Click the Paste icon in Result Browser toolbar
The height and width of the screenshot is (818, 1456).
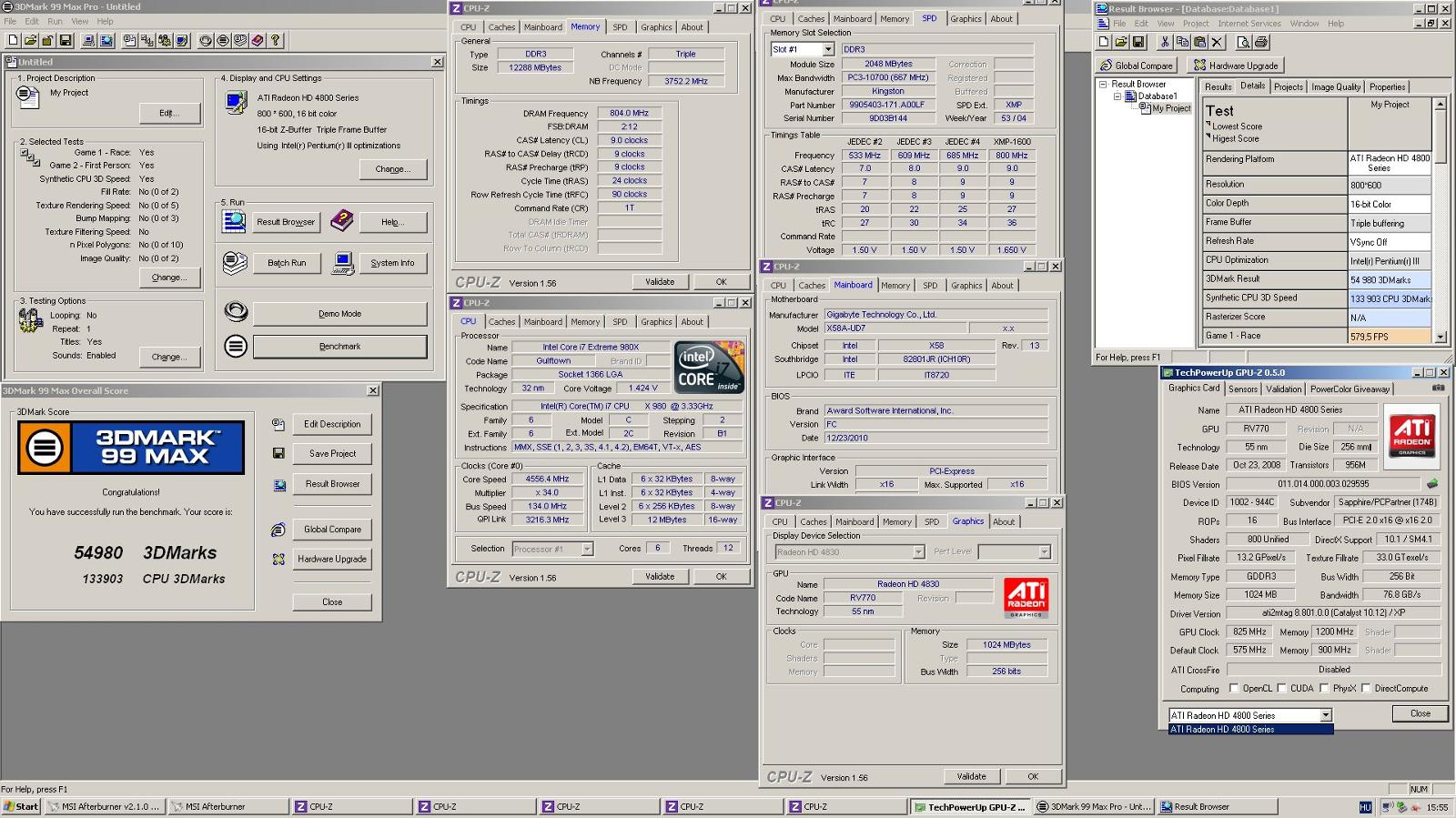[x=1199, y=42]
